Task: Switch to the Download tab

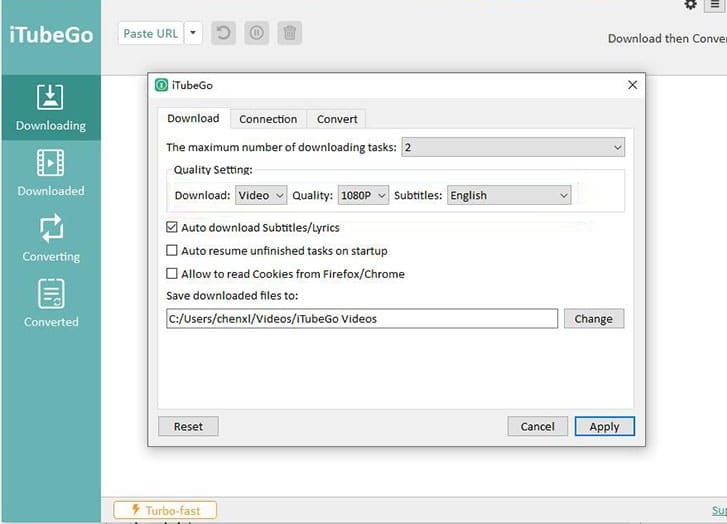Action: pos(193,119)
